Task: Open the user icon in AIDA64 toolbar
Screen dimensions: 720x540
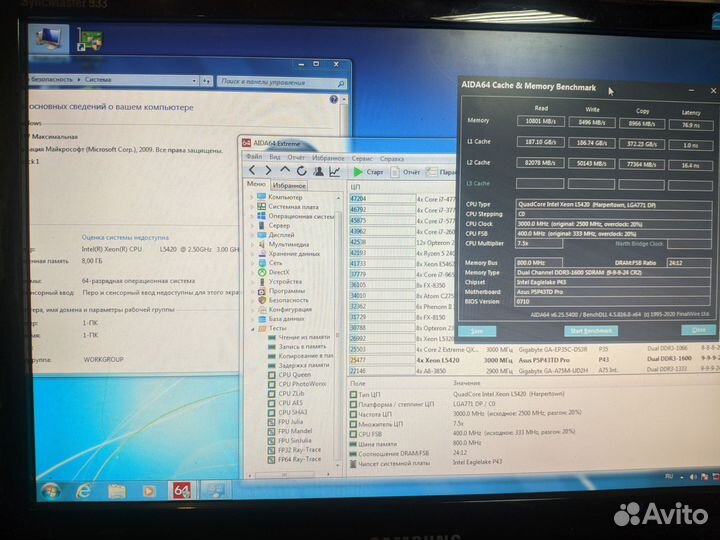Action: point(318,171)
